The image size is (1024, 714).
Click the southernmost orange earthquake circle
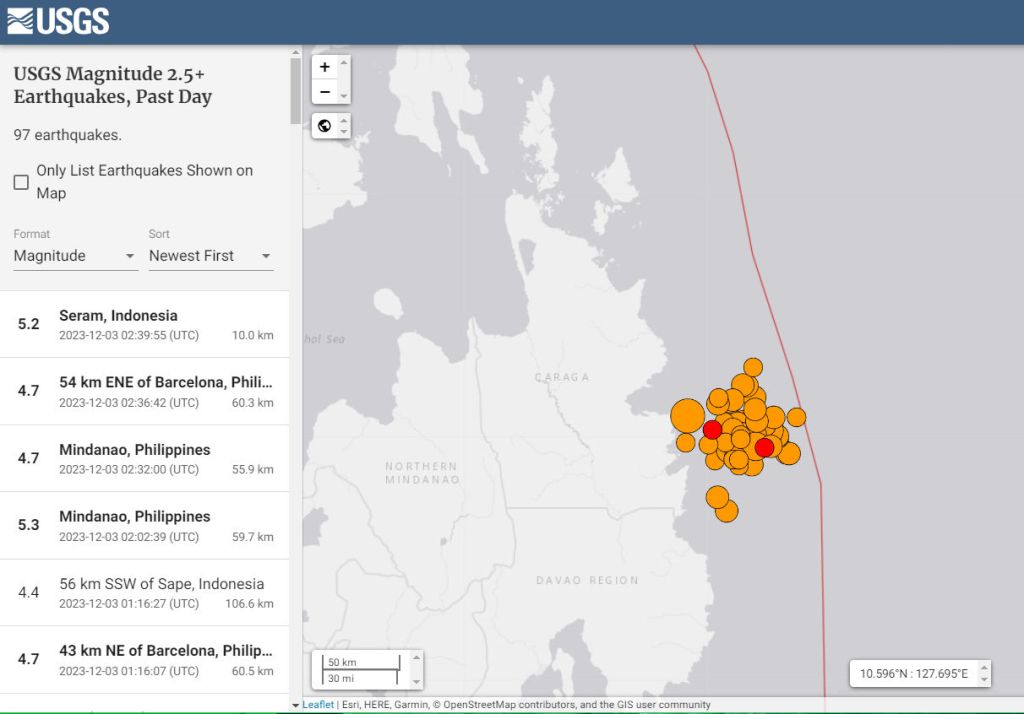(727, 511)
